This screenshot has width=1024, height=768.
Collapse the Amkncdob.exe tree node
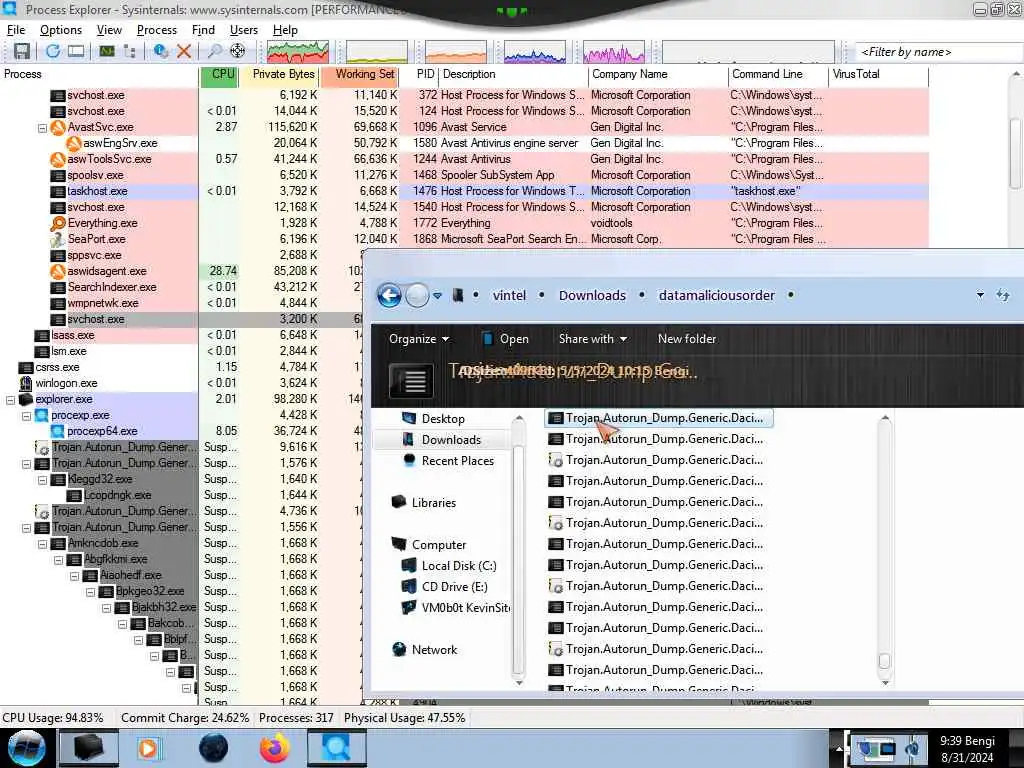point(42,543)
